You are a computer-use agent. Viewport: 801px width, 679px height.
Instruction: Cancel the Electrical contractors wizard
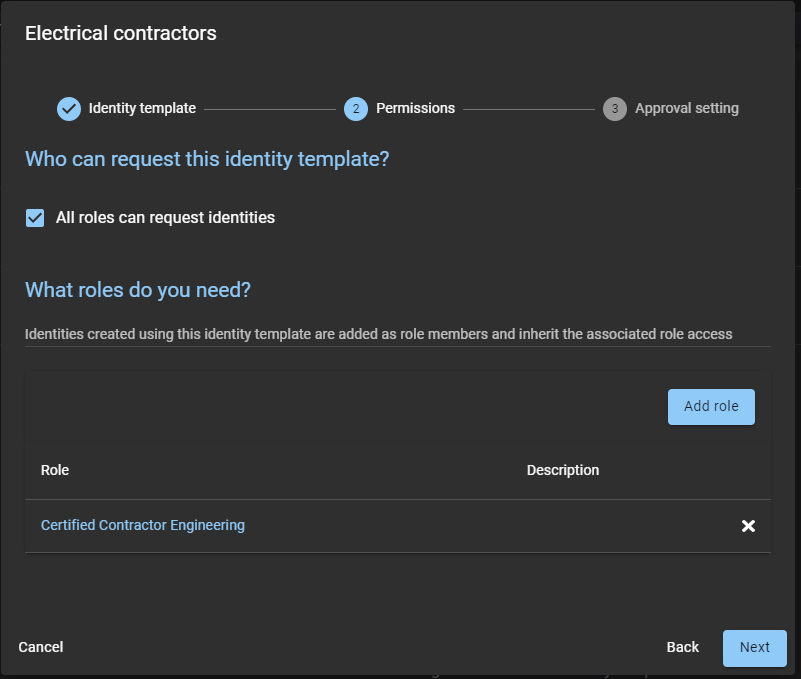point(40,647)
